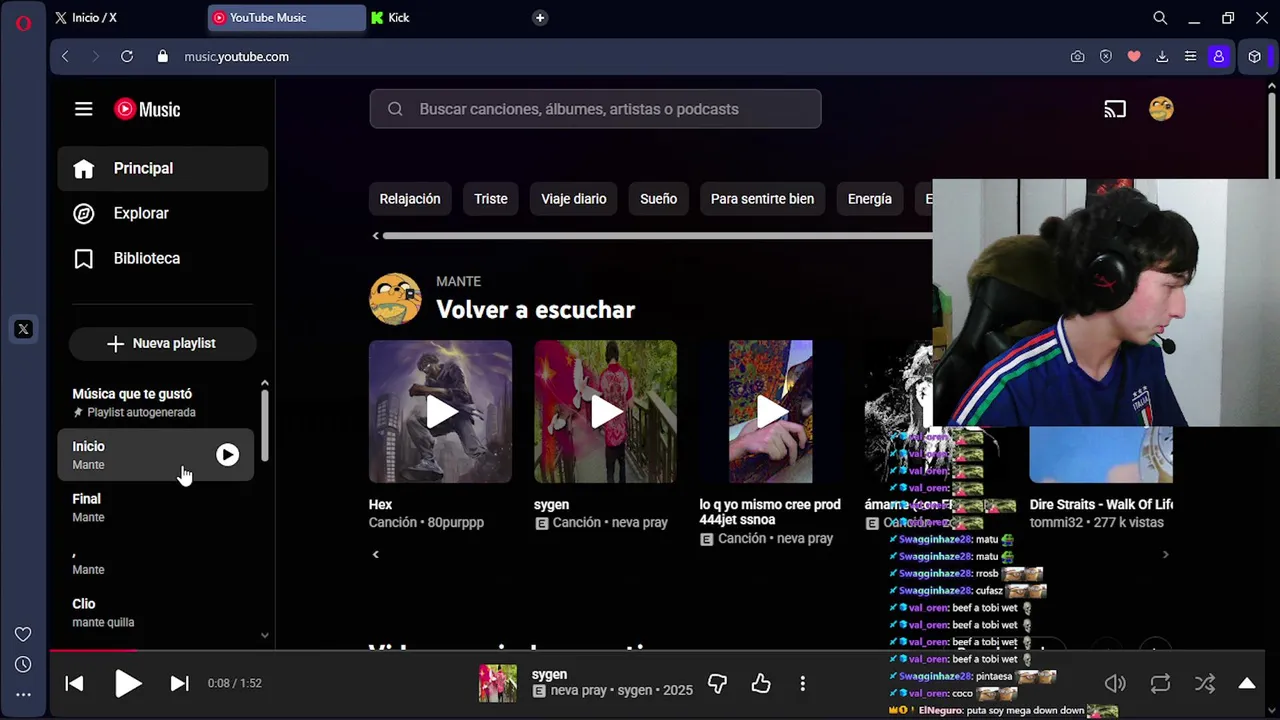
Task: Open Opera sidebar three-dot settings
Action: coord(23,695)
